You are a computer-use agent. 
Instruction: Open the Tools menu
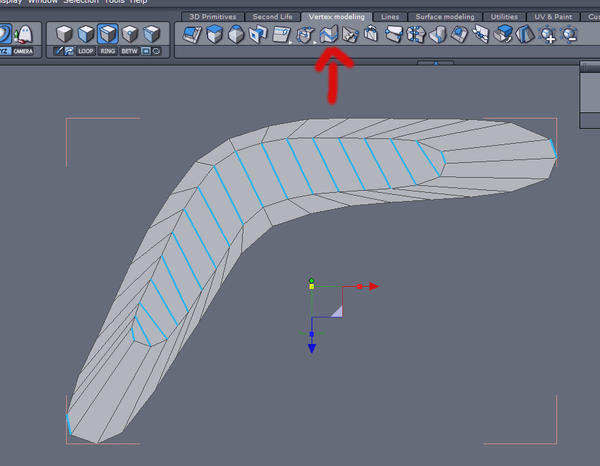[114, 2]
